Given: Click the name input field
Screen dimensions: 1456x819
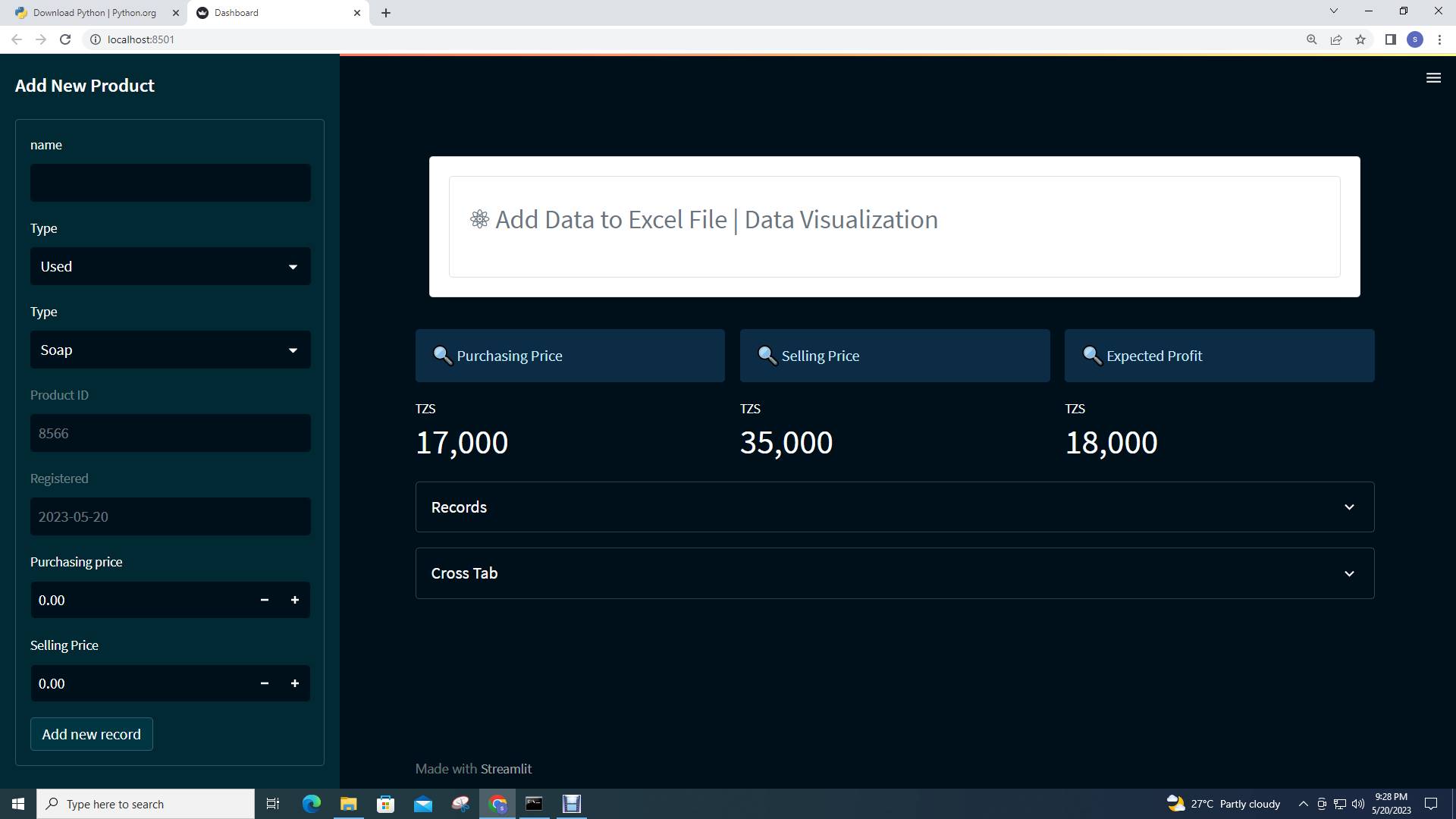Looking at the screenshot, I should click(x=170, y=183).
